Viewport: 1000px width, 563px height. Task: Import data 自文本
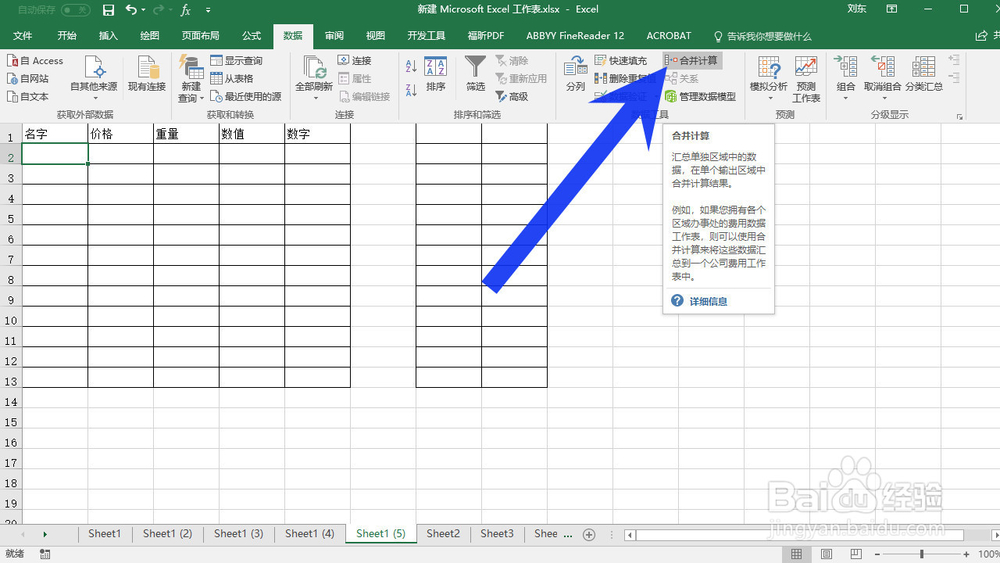point(28,96)
